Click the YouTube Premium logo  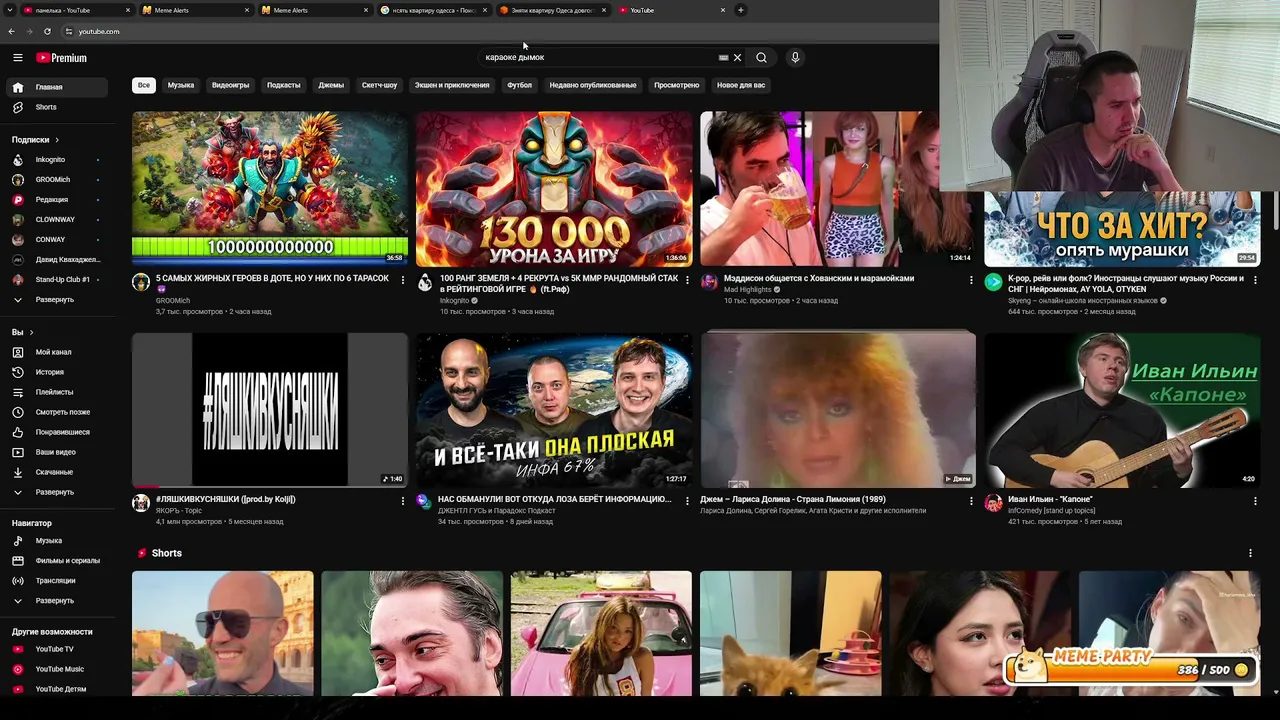pyautogui.click(x=62, y=58)
